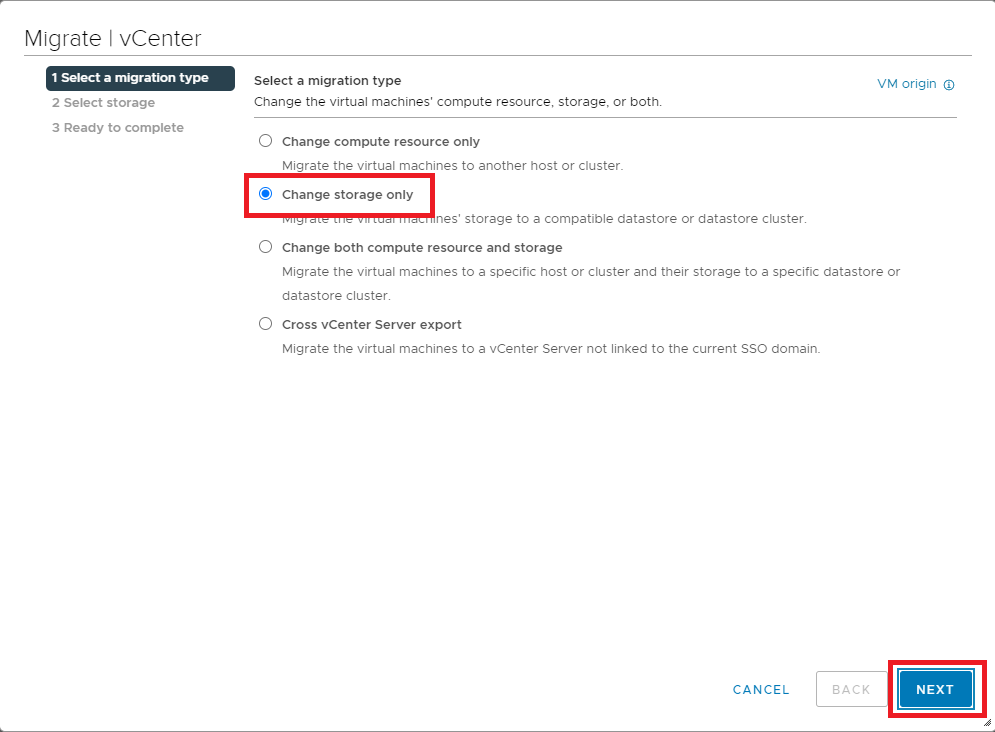
Task: Open the VM origin link
Action: point(906,84)
